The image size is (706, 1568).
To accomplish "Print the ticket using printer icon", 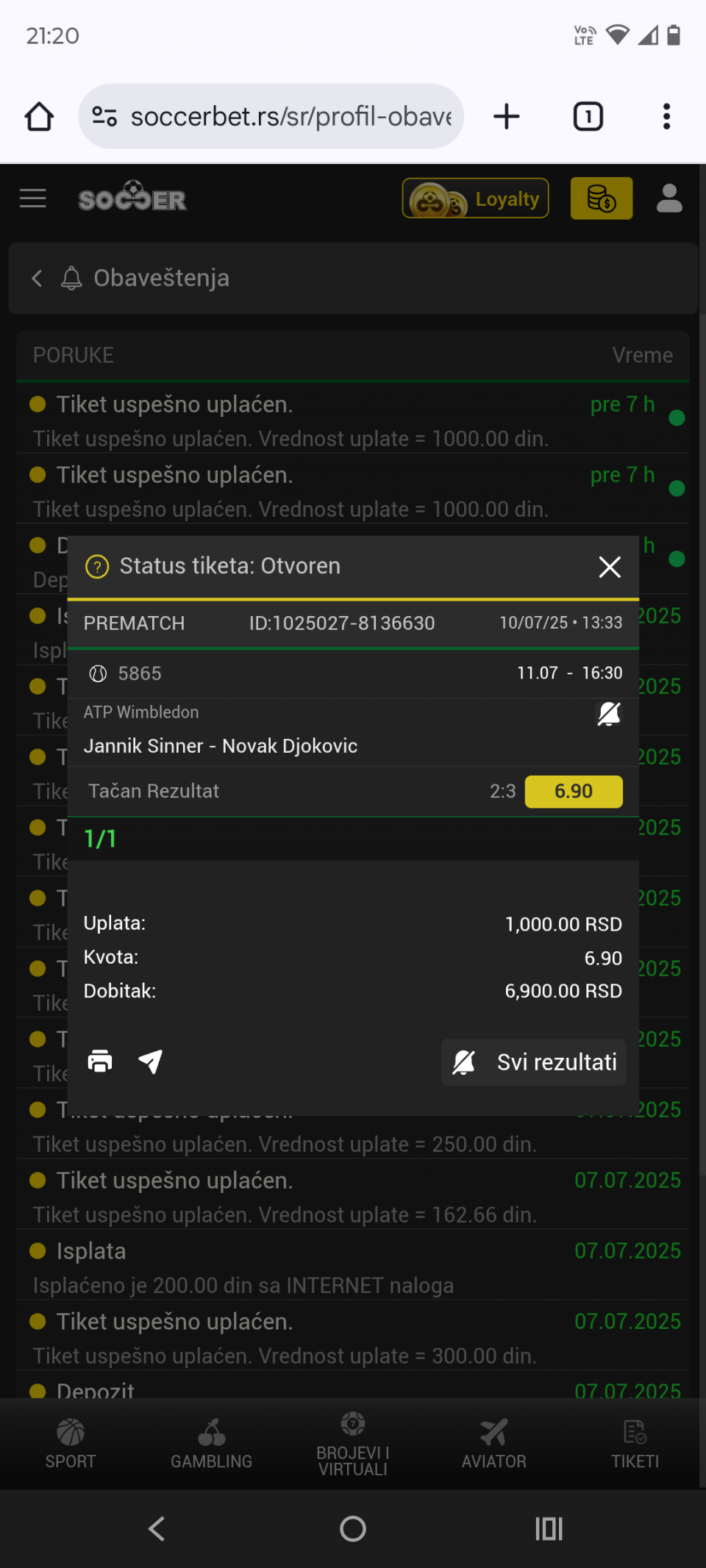I will click(x=100, y=1061).
